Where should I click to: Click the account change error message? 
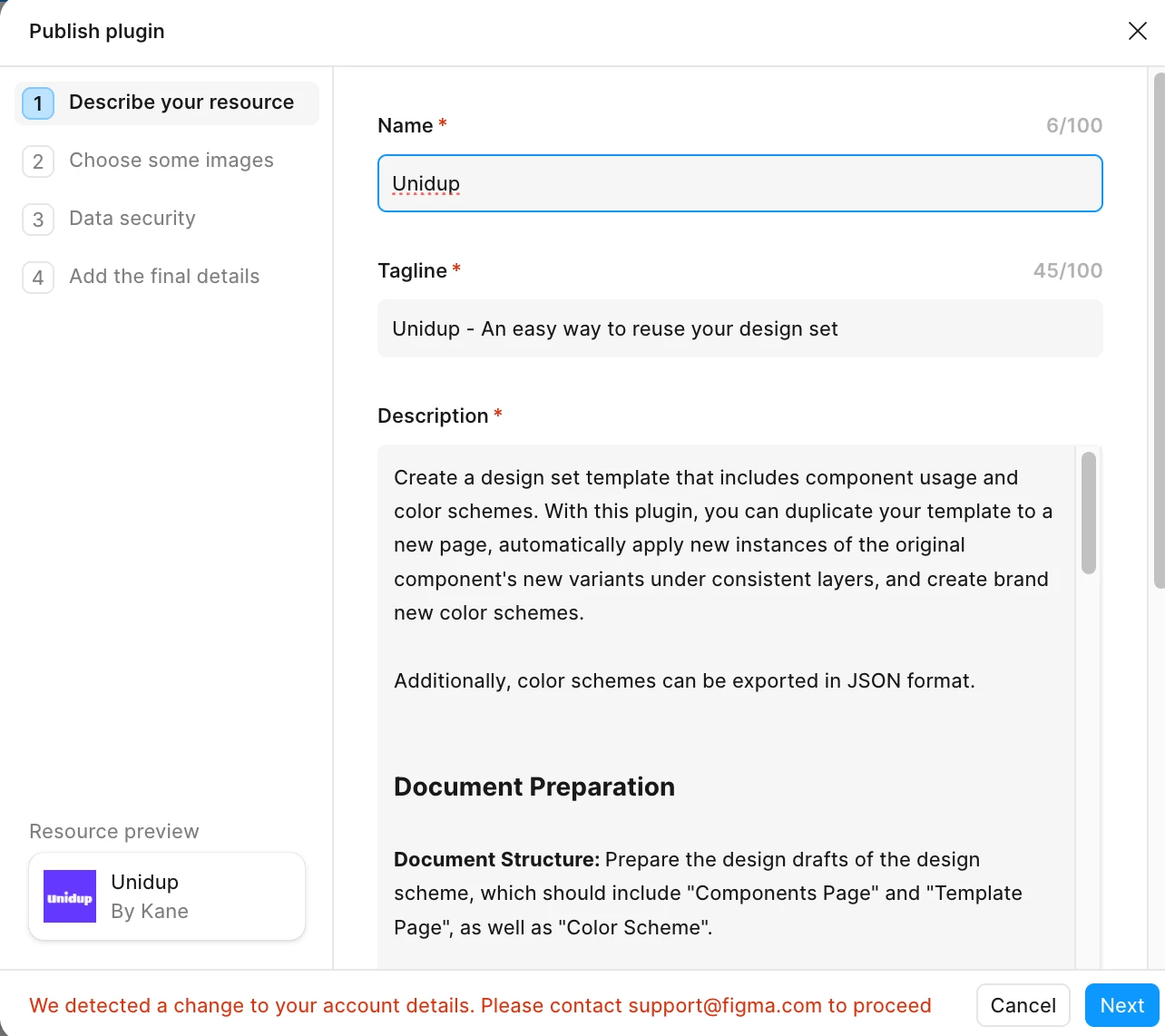click(480, 1005)
